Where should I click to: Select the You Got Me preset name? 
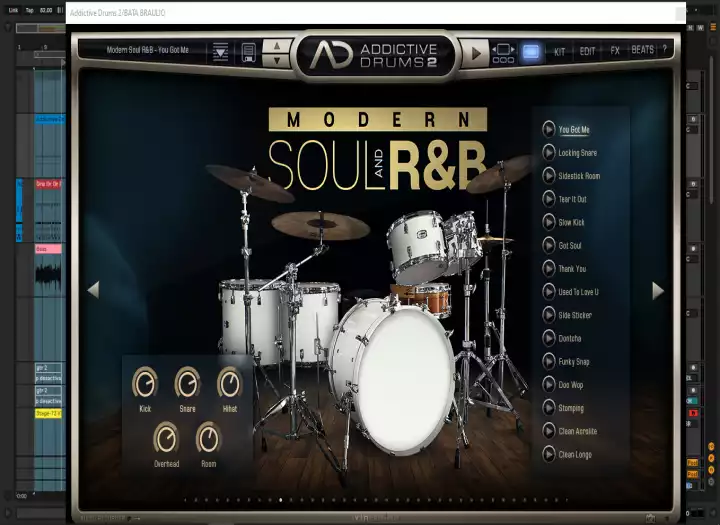click(574, 130)
